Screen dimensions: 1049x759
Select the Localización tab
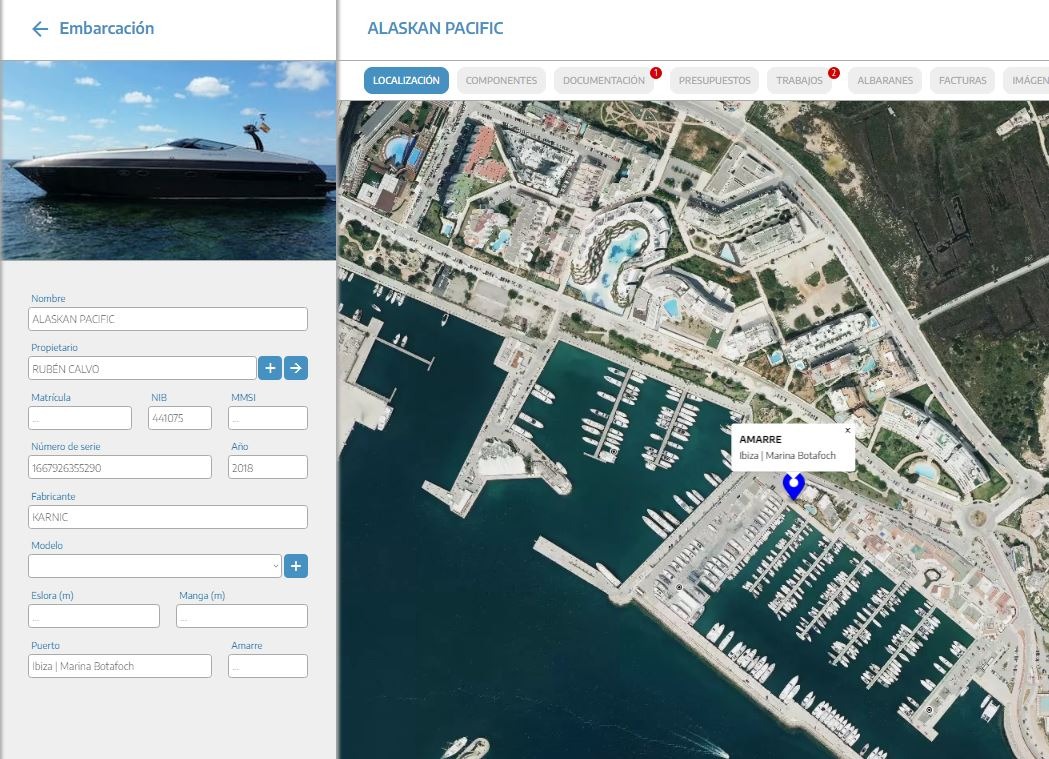(406, 81)
